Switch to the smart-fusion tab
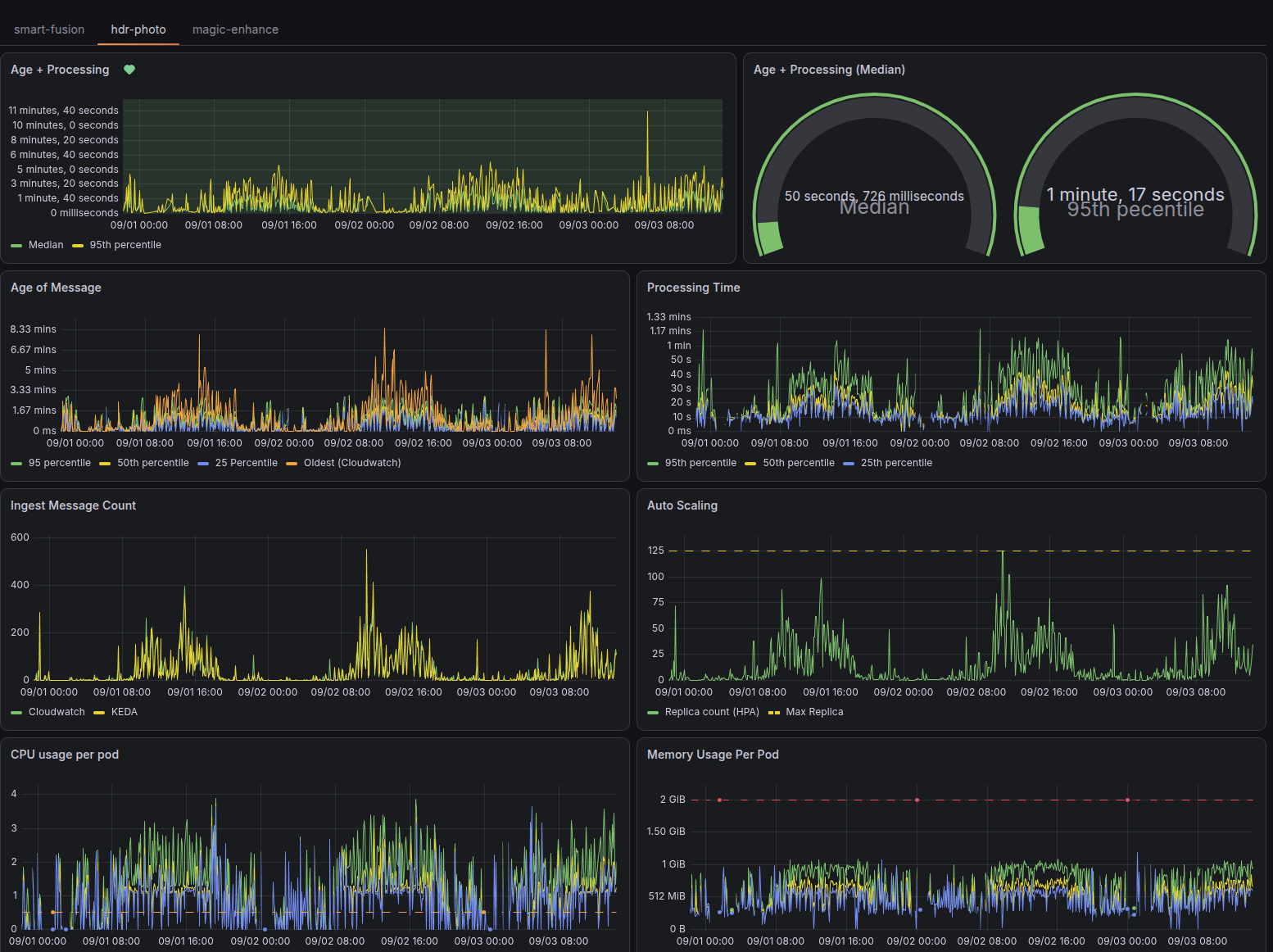Screen dimensions: 1273x952 [x=49, y=29]
